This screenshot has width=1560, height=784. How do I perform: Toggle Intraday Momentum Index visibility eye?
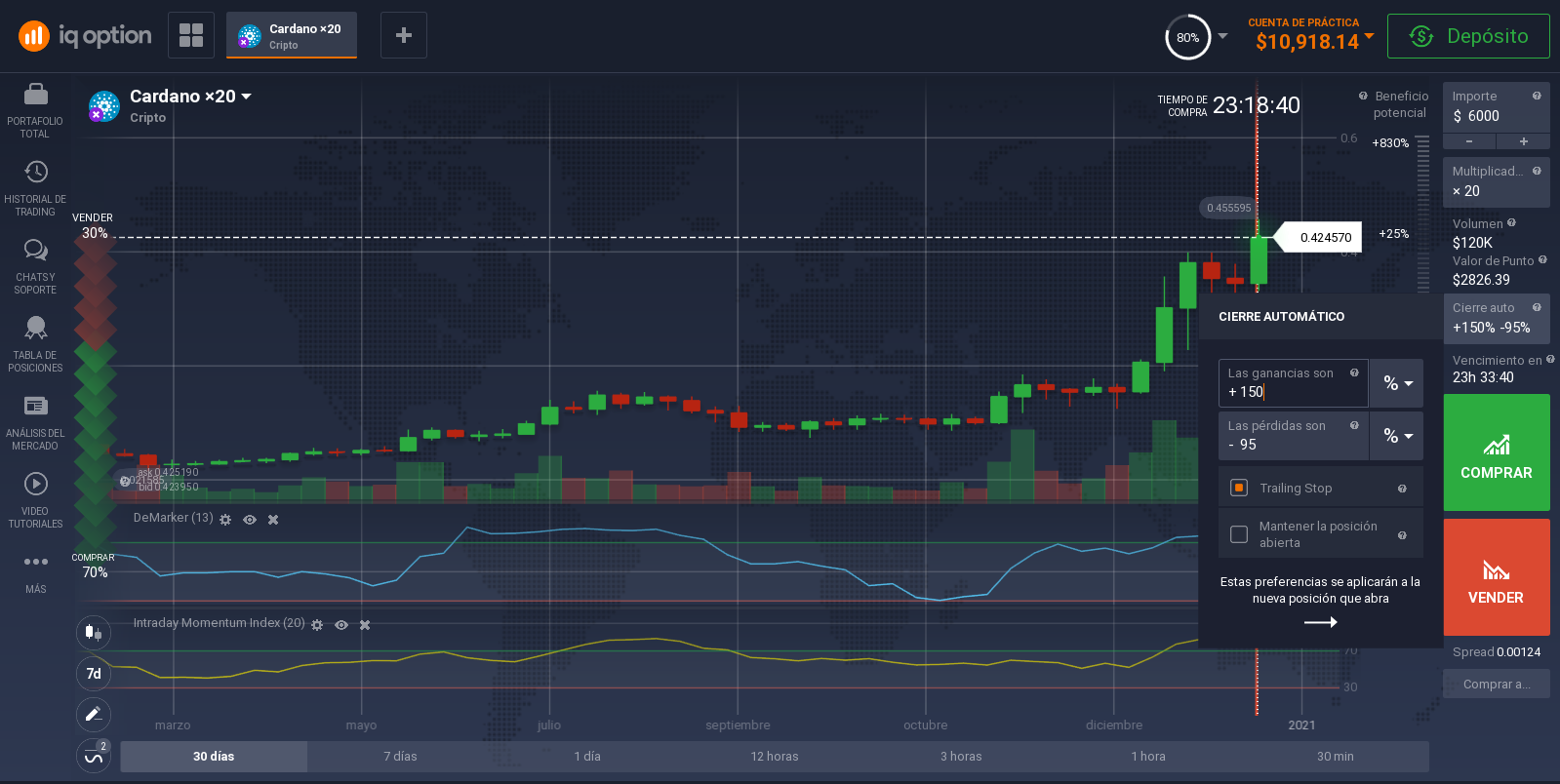[x=341, y=625]
